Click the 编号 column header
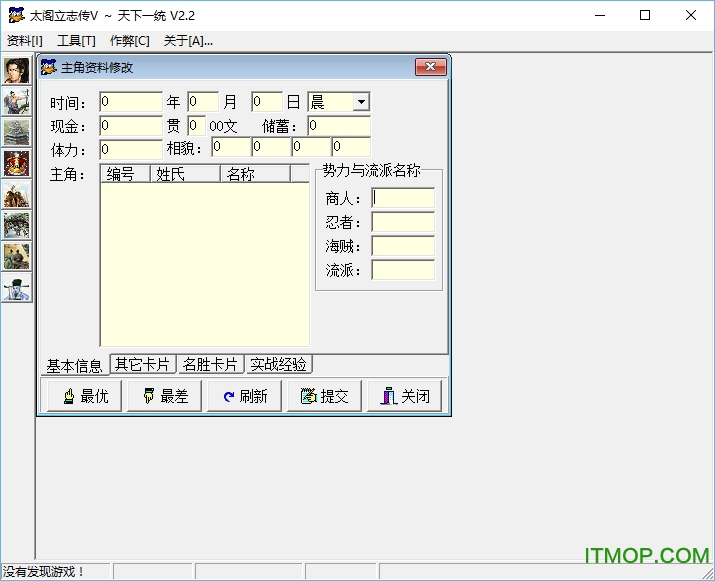Screen dimensions: 715x581 tap(125, 174)
